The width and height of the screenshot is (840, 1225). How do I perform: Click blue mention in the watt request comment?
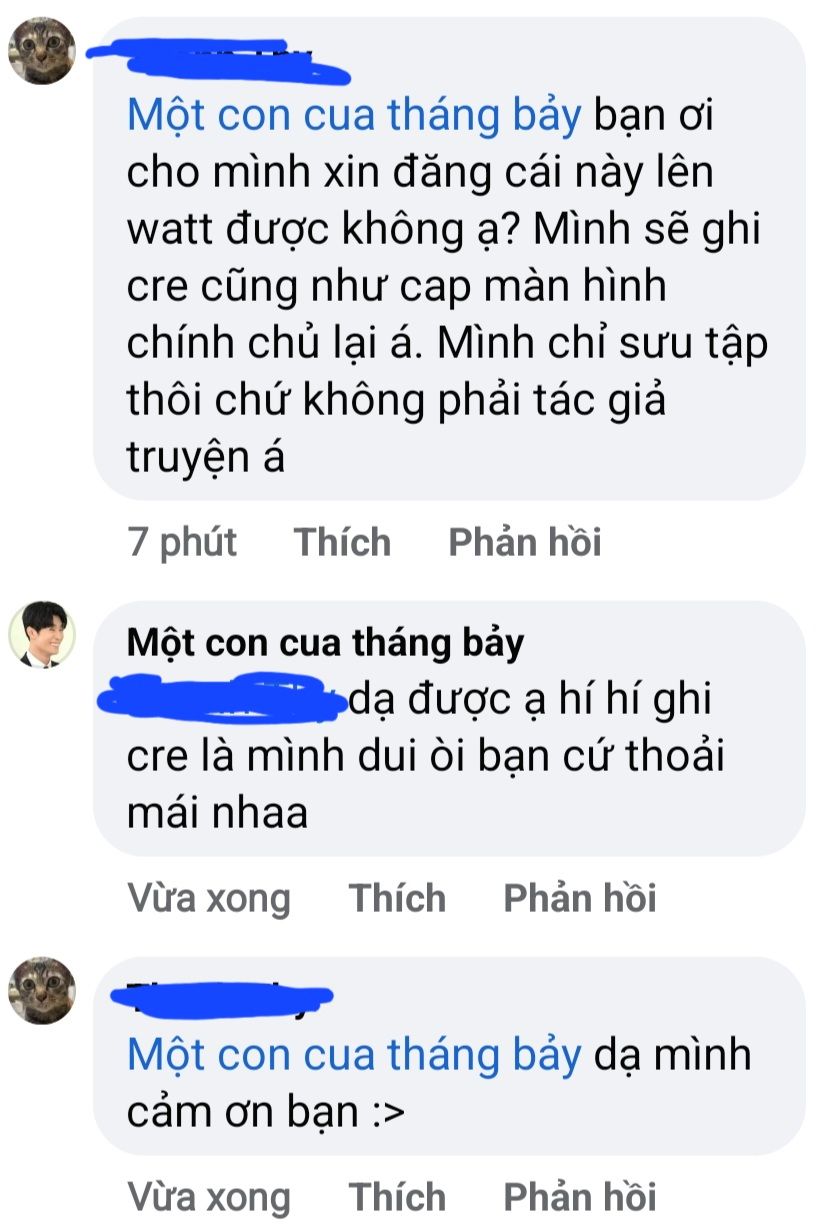click(354, 117)
